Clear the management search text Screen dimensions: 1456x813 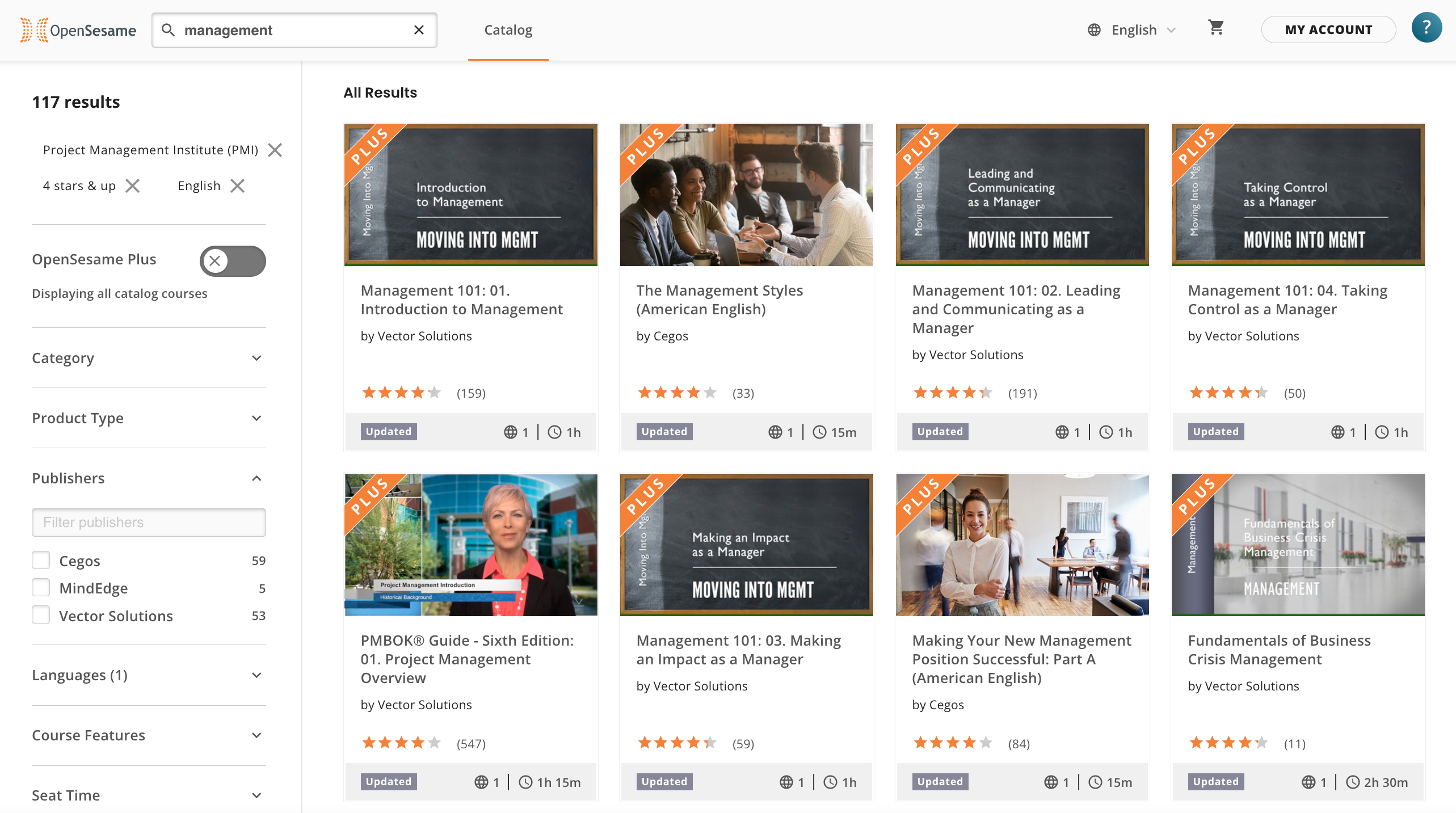(419, 30)
